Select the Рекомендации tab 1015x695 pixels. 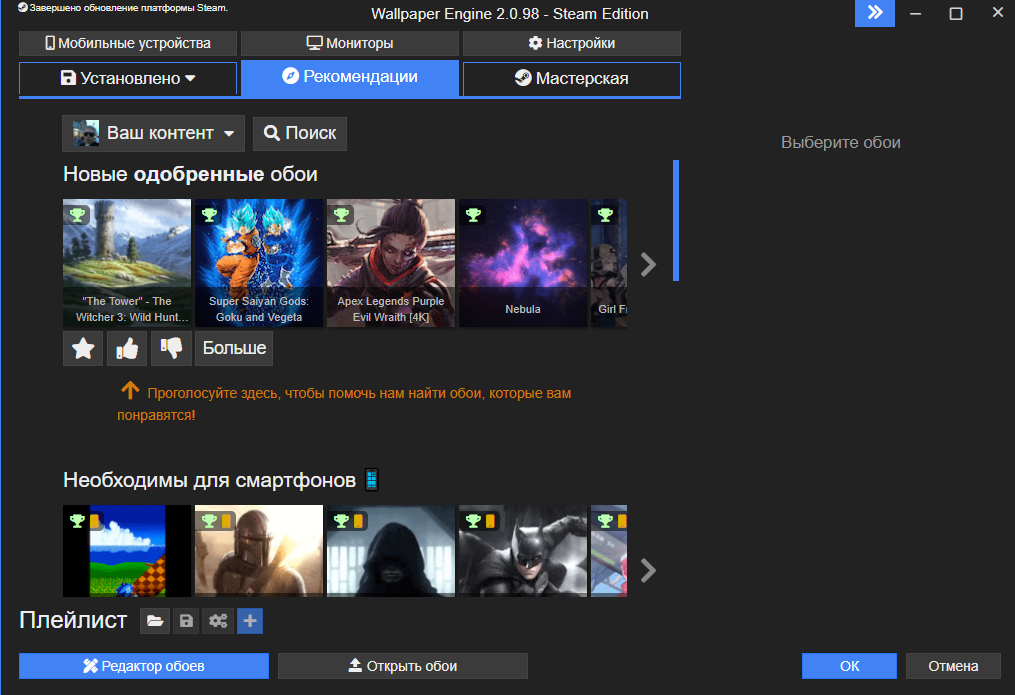point(350,77)
